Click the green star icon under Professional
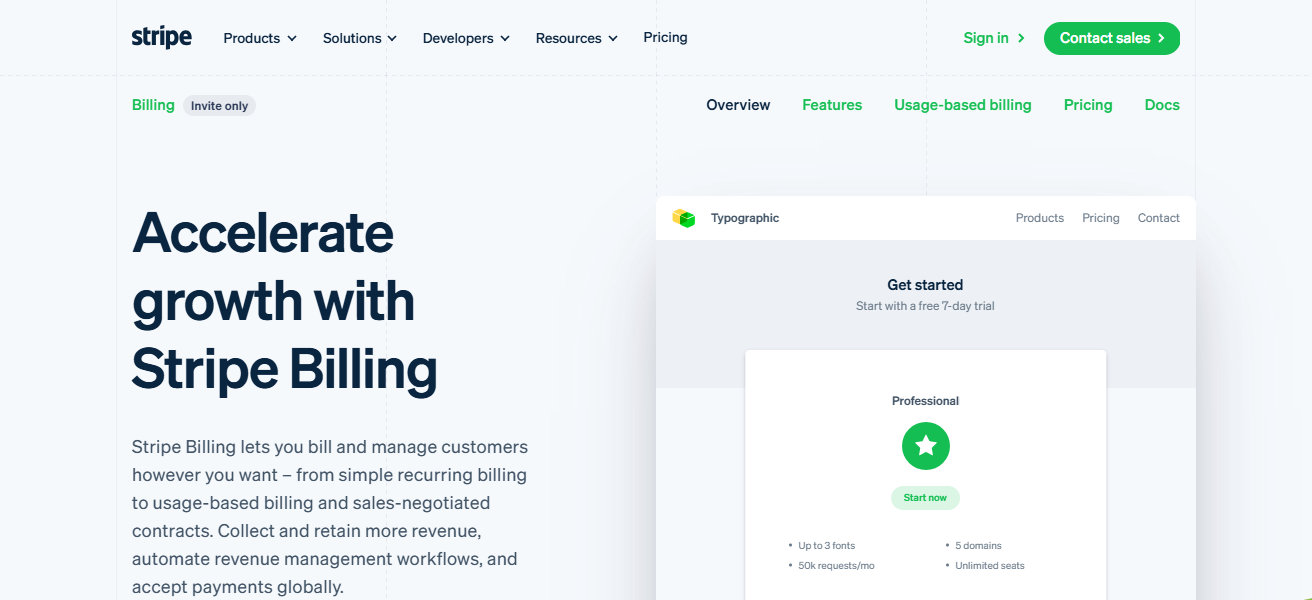1312x600 pixels. [x=925, y=446]
